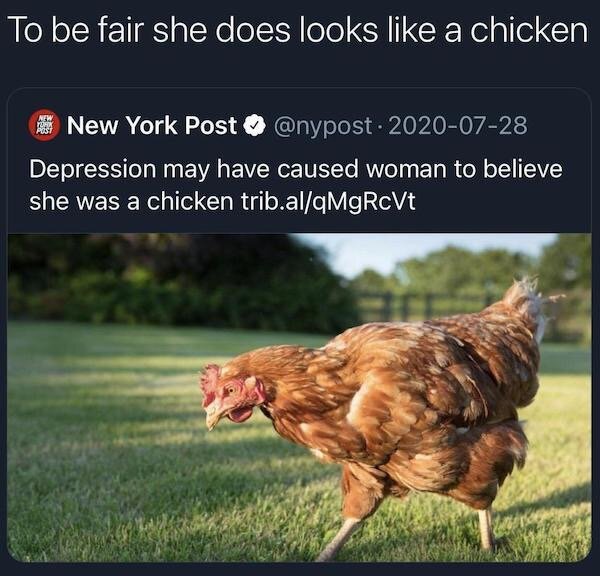Click the word 'chicken' in the top caption
The width and height of the screenshot is (600, 576).
(x=529, y=30)
